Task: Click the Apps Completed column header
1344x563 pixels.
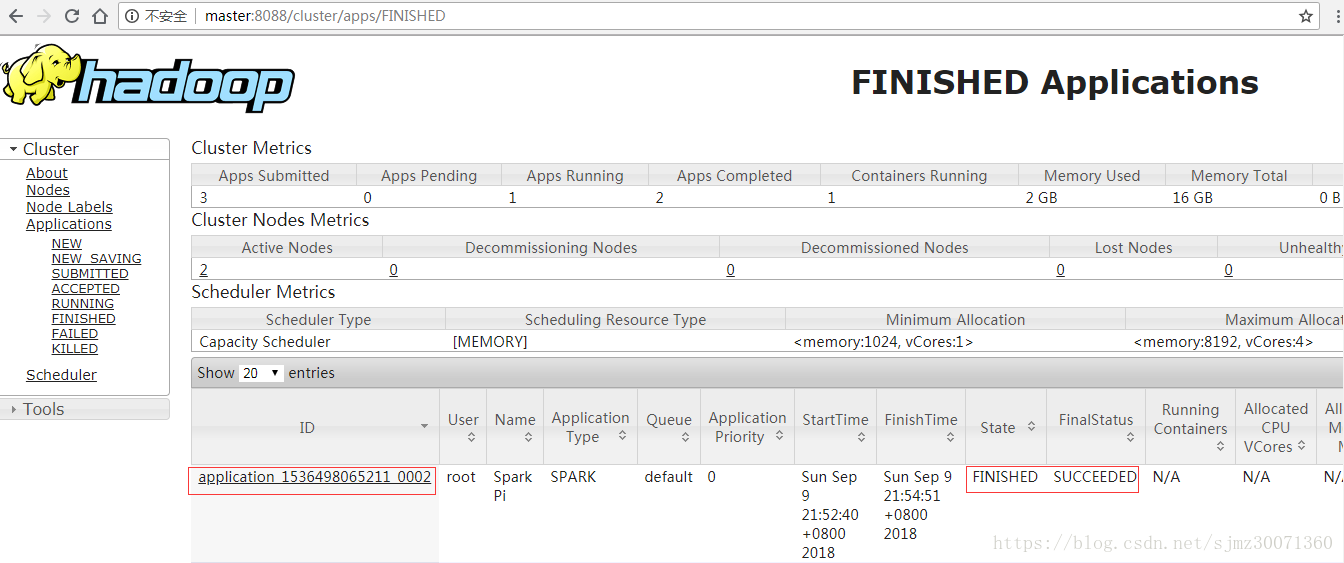Action: [x=734, y=176]
